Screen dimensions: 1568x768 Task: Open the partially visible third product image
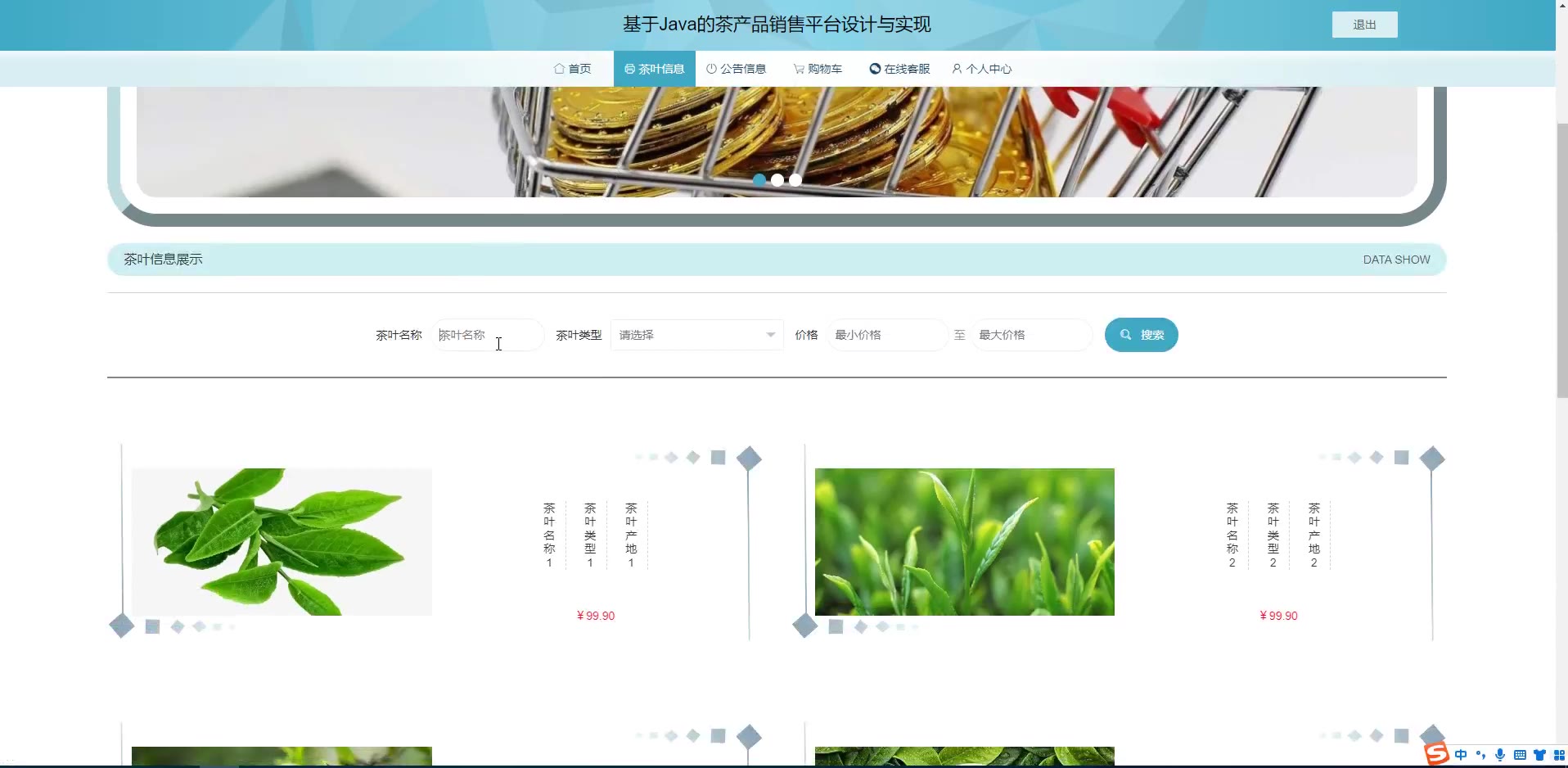tap(282, 756)
